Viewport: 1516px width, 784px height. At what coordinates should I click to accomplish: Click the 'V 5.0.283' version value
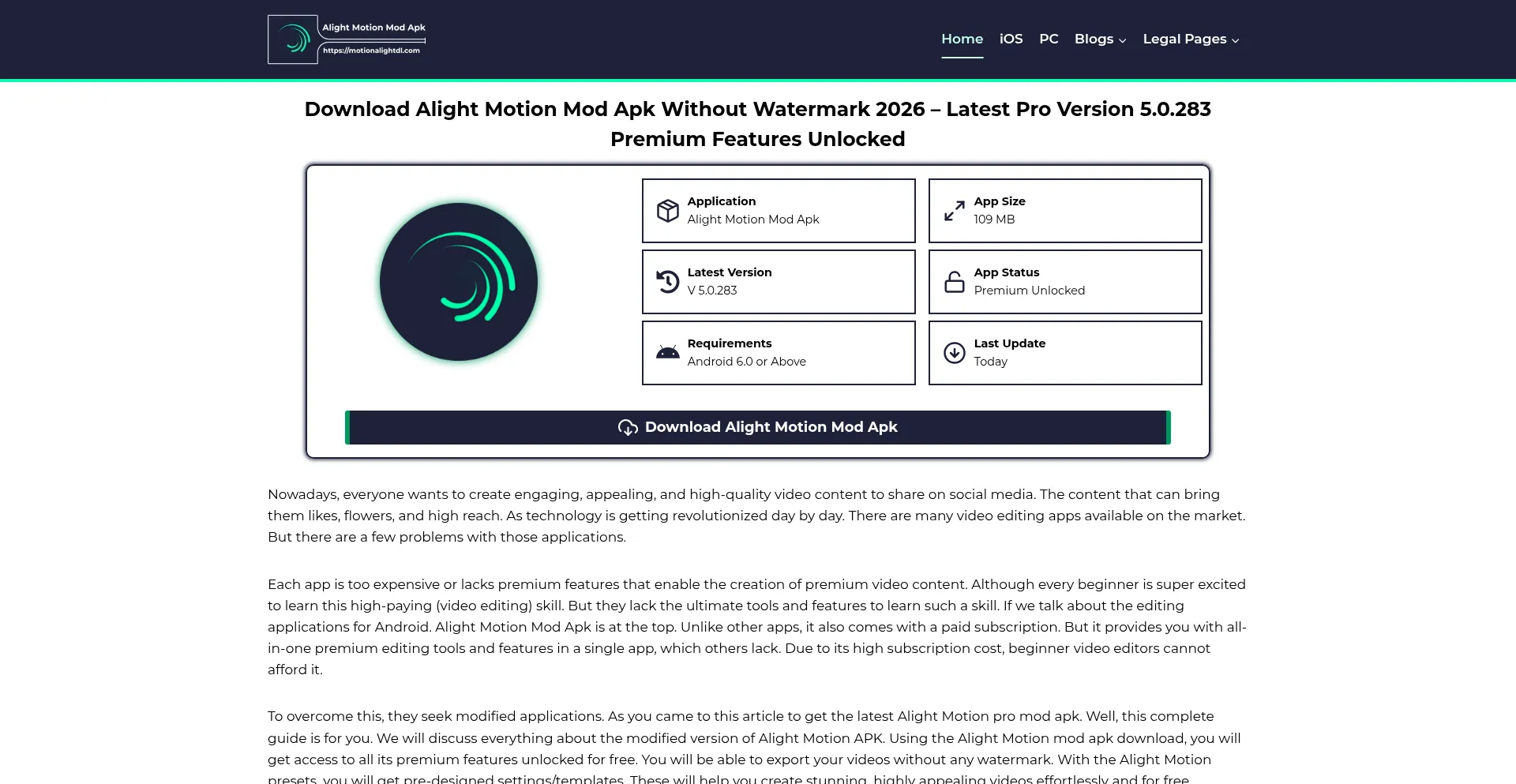click(x=712, y=291)
